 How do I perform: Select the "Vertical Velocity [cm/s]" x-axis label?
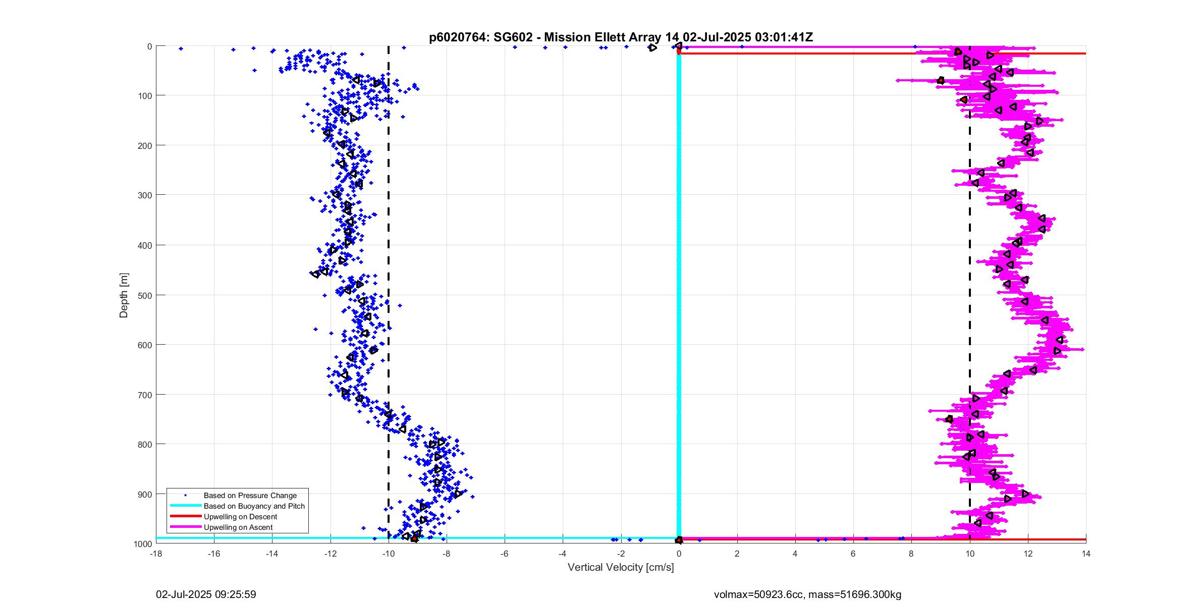pyautogui.click(x=621, y=568)
